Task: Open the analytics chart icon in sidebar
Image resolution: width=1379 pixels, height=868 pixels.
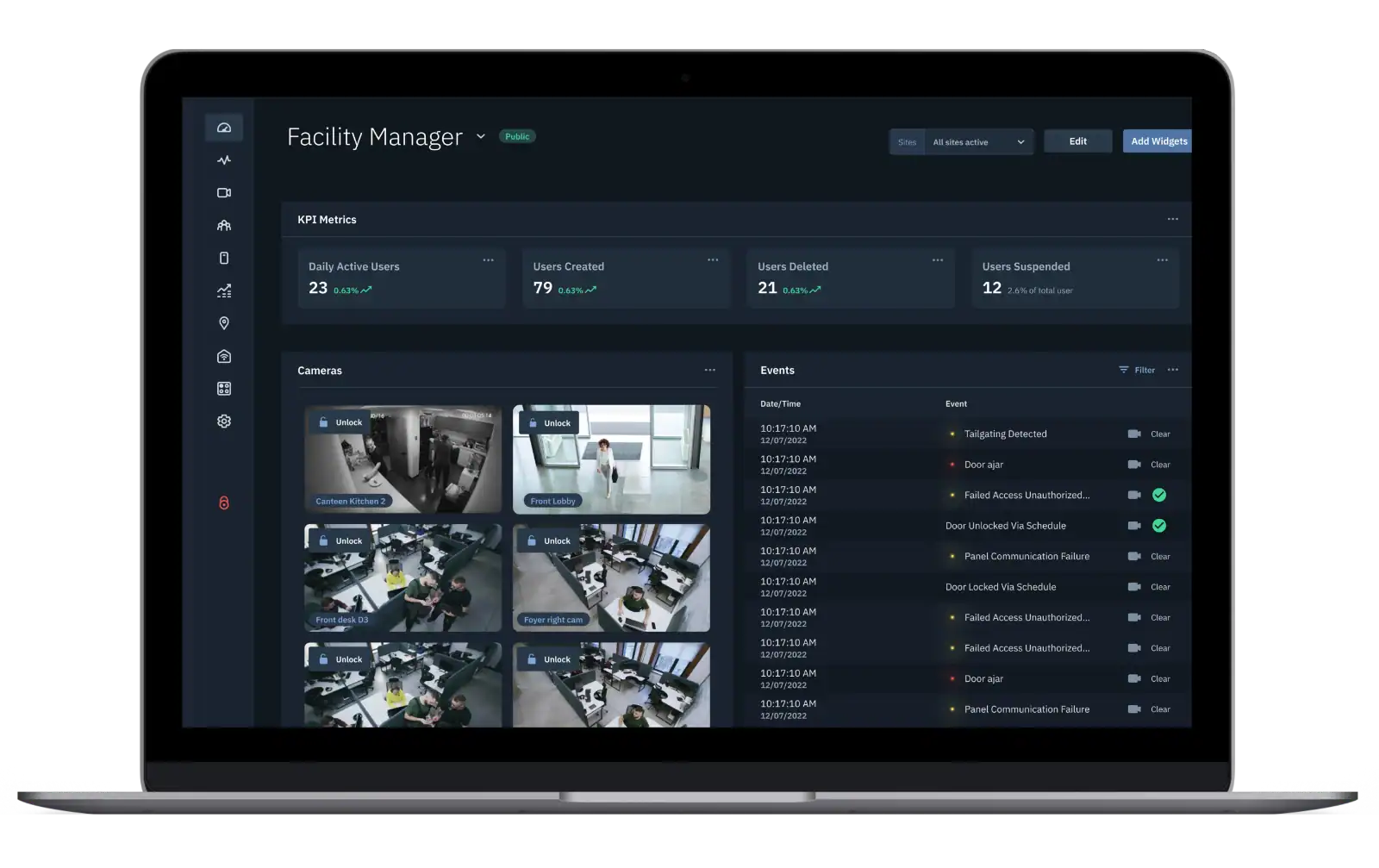Action: click(x=224, y=291)
